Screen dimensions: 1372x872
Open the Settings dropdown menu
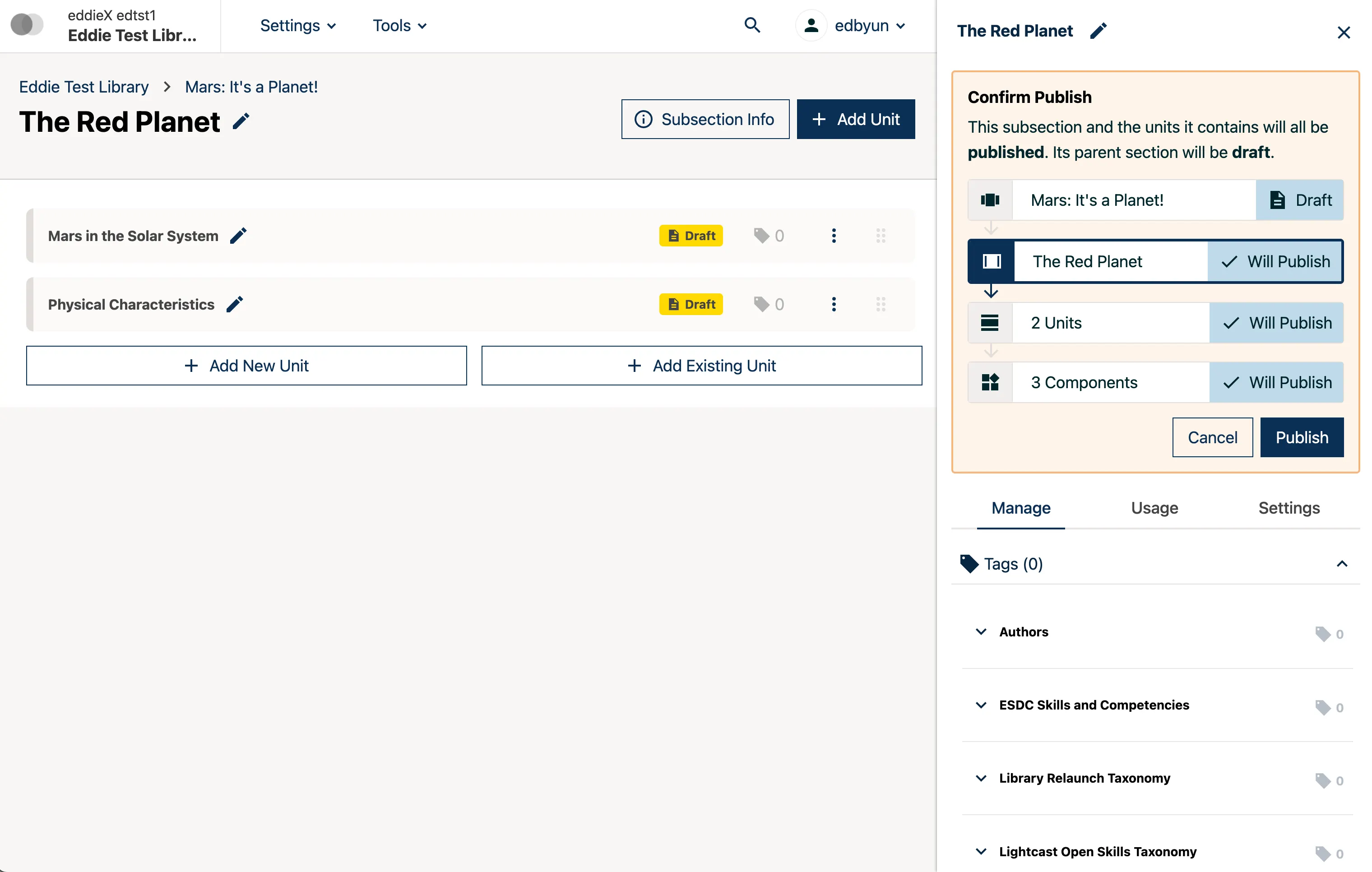click(x=298, y=26)
